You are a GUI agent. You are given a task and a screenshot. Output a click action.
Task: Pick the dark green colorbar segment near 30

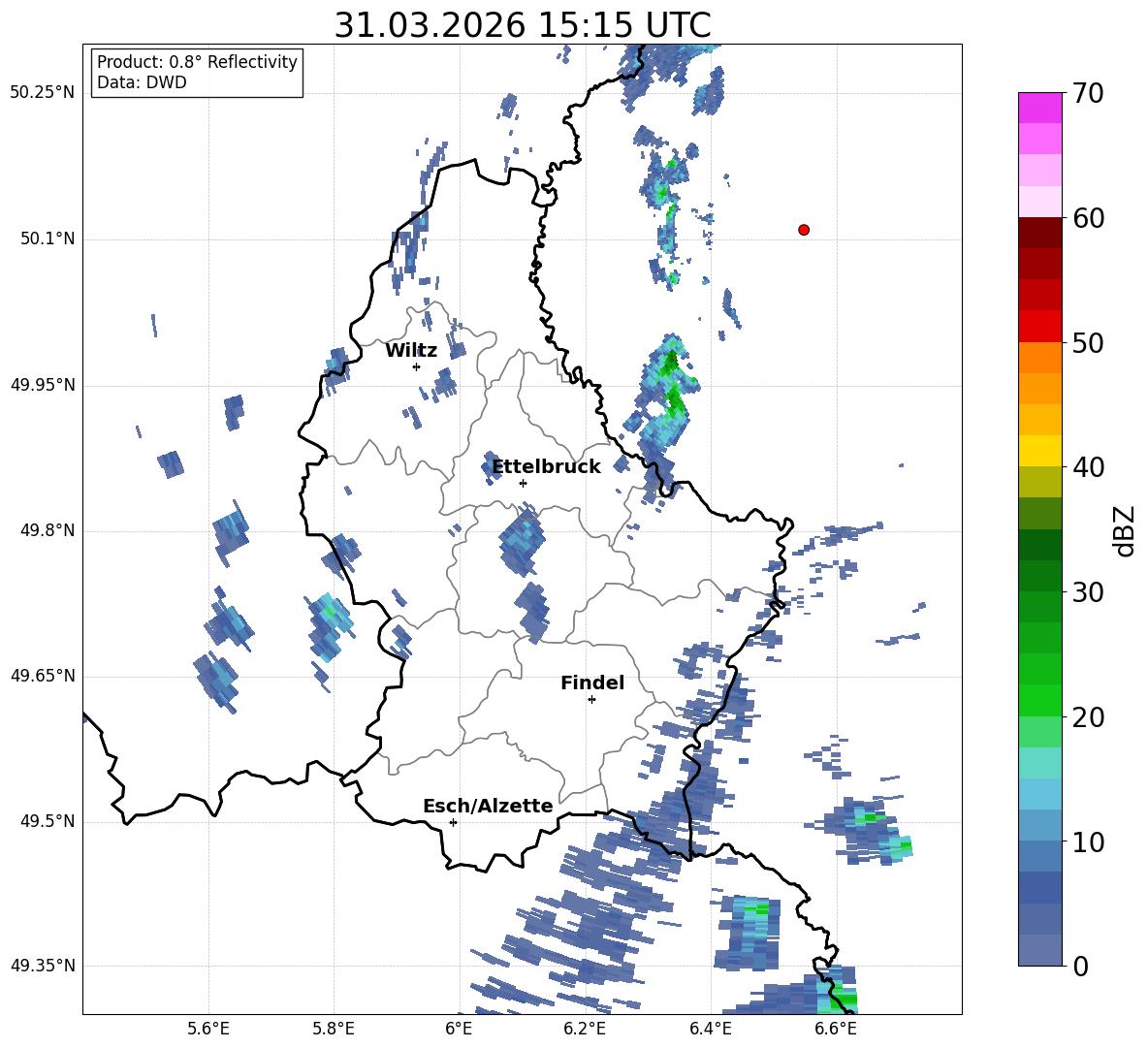1039,576
